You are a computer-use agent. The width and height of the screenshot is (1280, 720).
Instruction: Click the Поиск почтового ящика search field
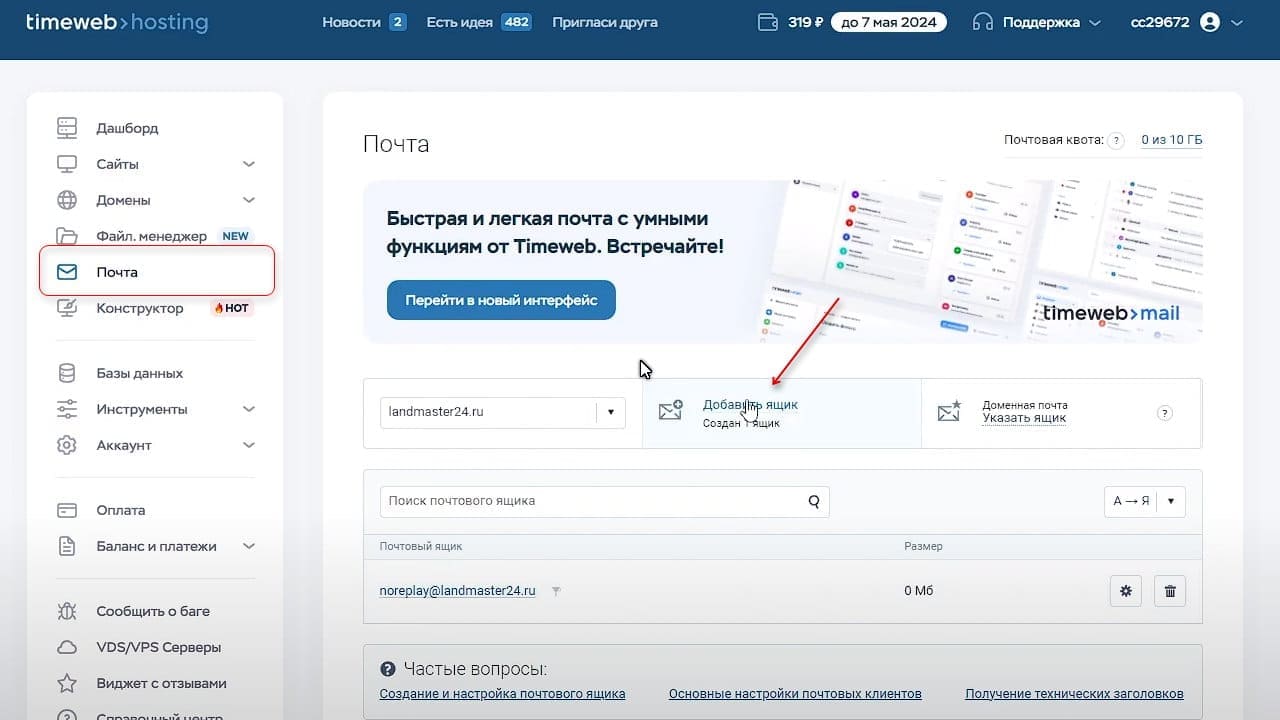coord(605,501)
